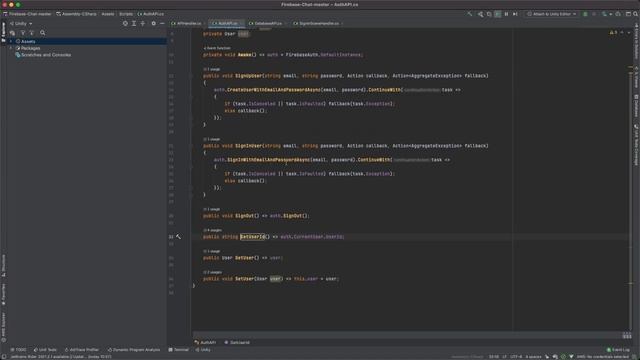Click the usages hint above GetUserId
The image size is (640, 360).
213,230
